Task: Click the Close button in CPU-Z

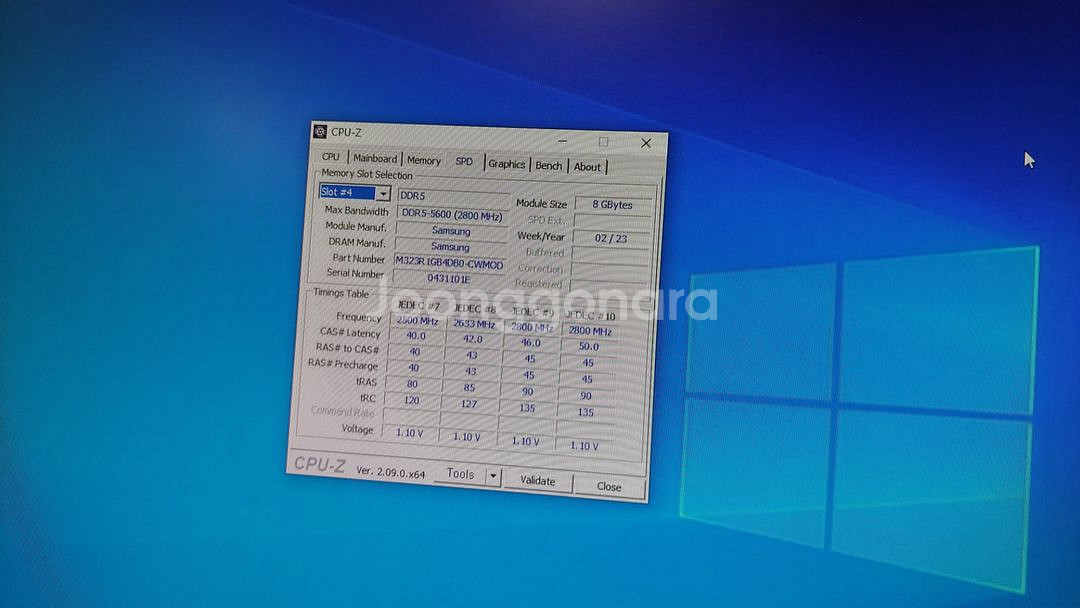Action: click(x=608, y=486)
